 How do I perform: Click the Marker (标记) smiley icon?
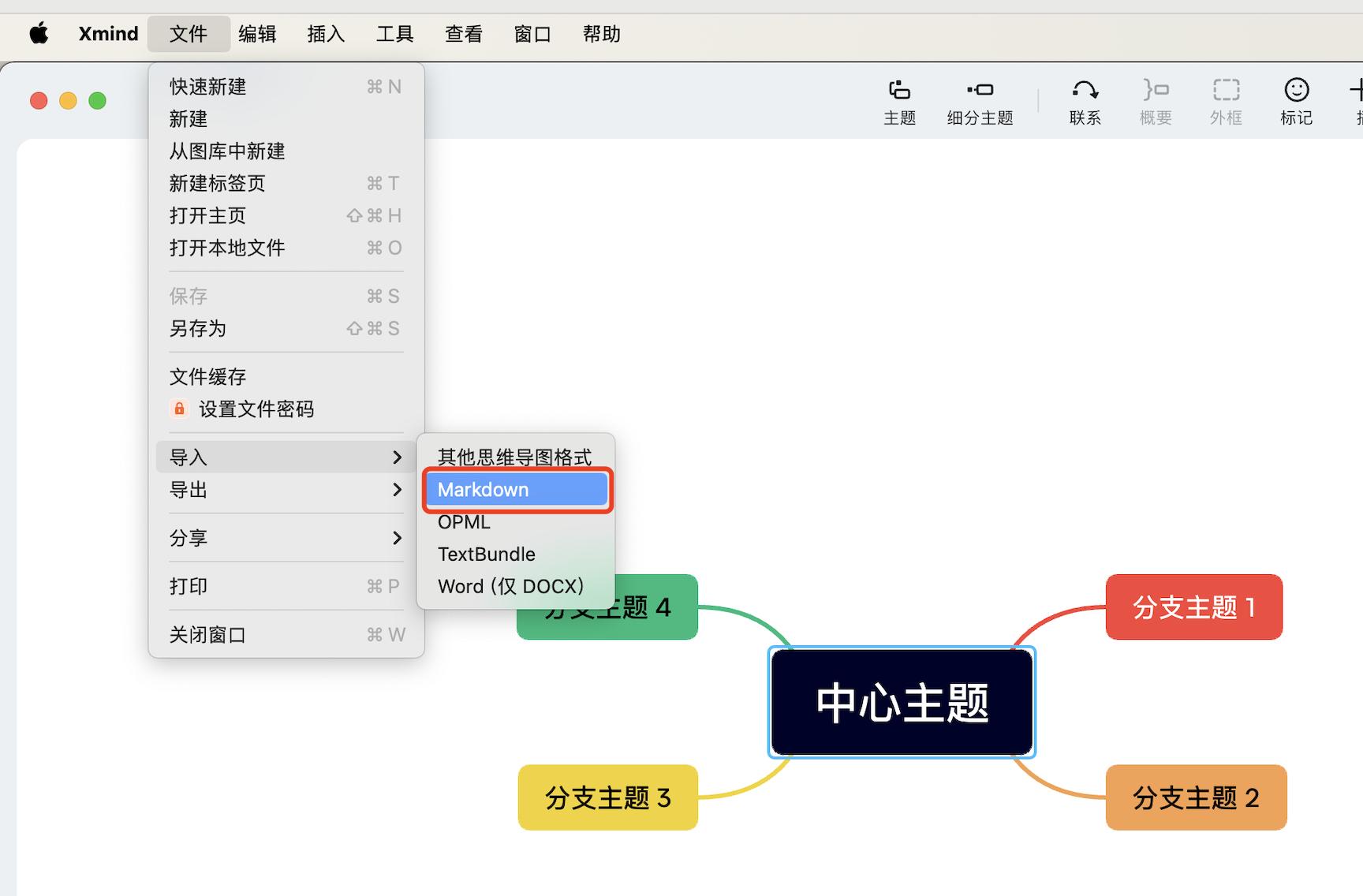[1297, 90]
